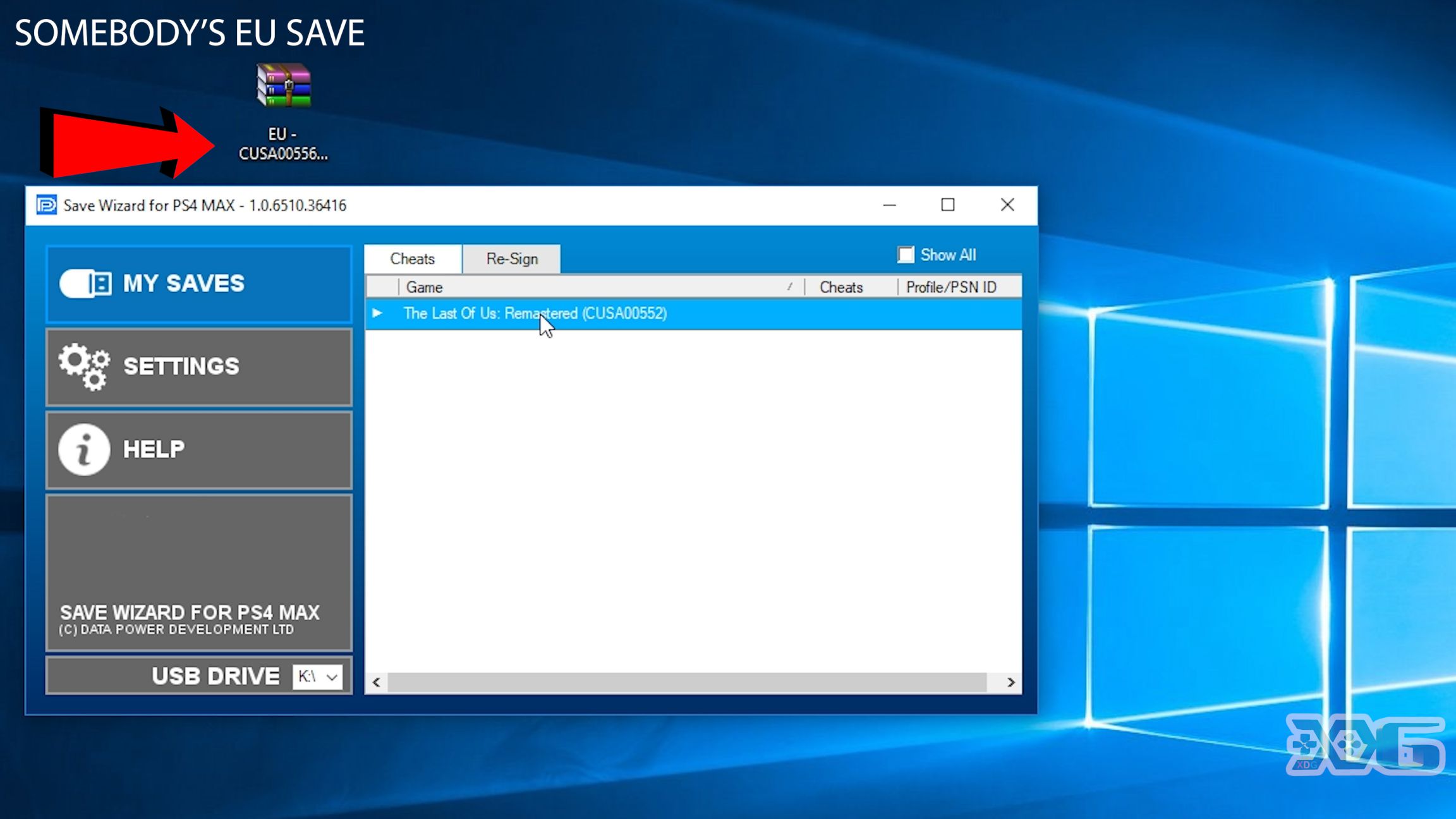This screenshot has height=819, width=1456.
Task: Open the HELP panel
Action: point(198,449)
